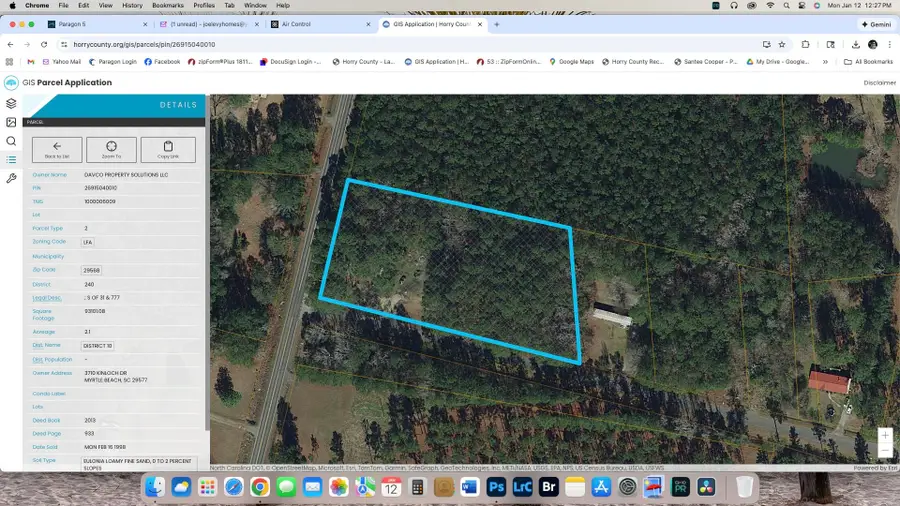Select the details list icon in sidebar
The height and width of the screenshot is (506, 900).
(x=11, y=159)
